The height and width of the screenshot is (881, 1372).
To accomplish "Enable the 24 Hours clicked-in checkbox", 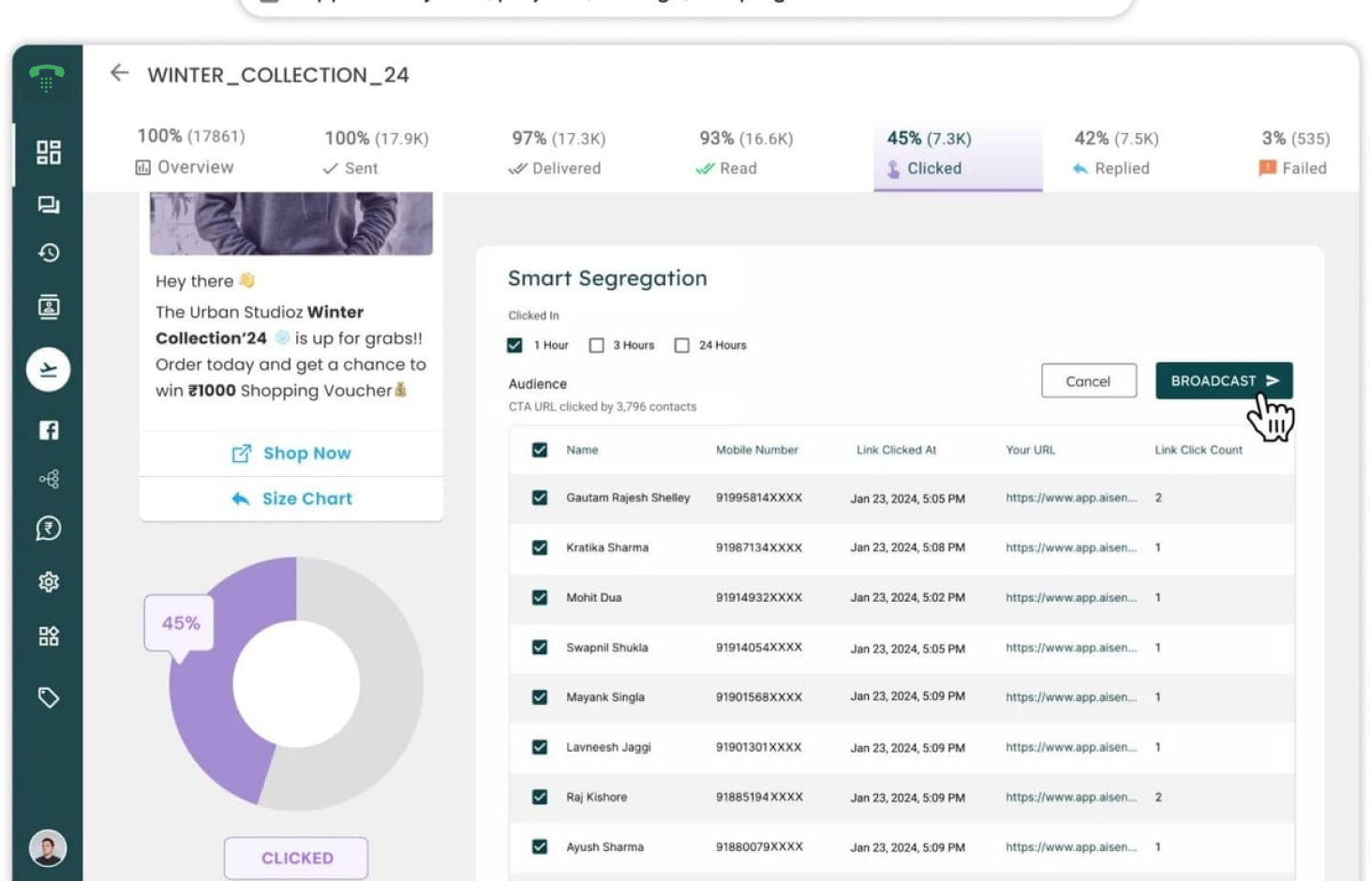I will click(x=681, y=345).
